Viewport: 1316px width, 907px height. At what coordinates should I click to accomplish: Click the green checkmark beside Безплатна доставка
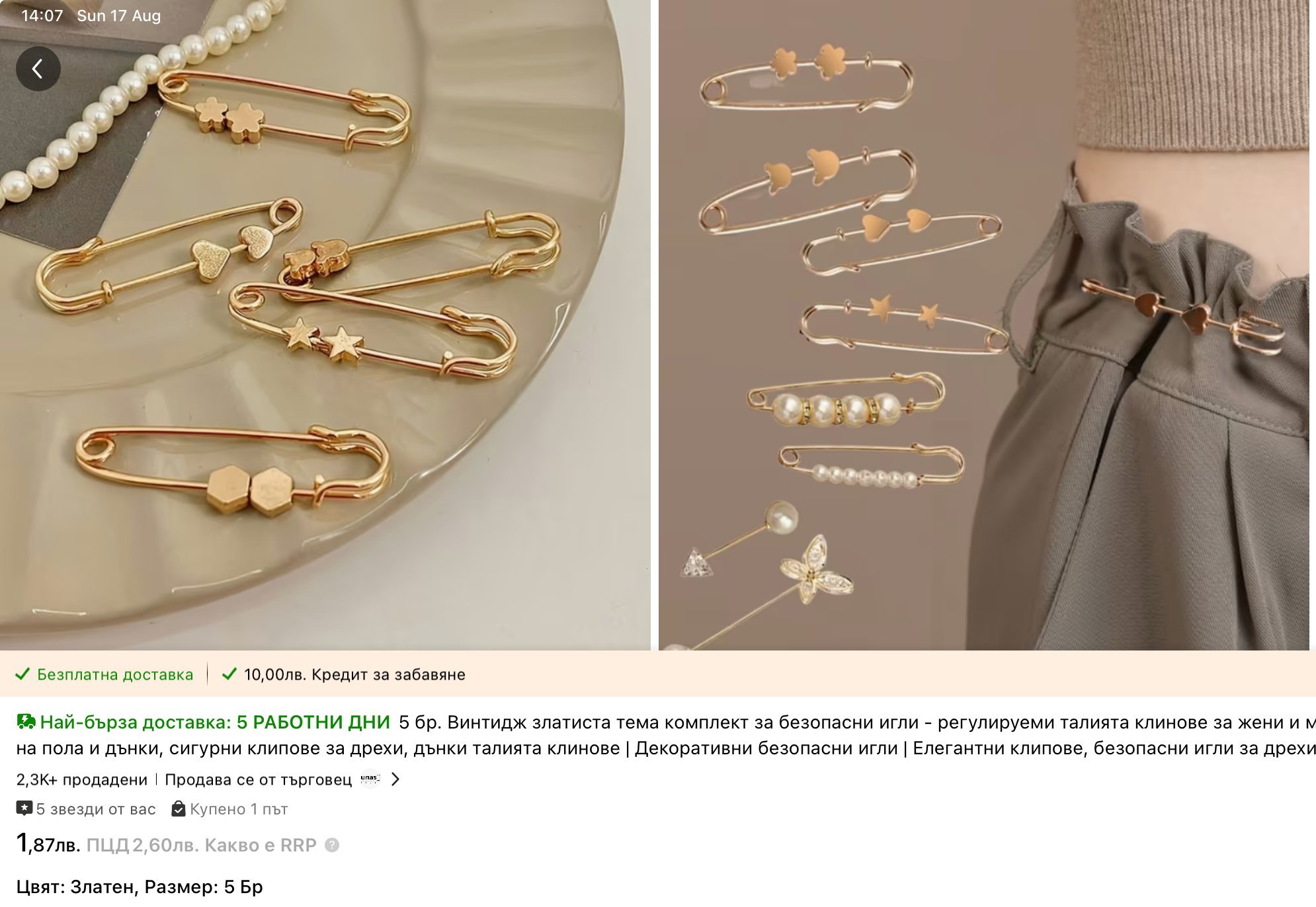22,674
